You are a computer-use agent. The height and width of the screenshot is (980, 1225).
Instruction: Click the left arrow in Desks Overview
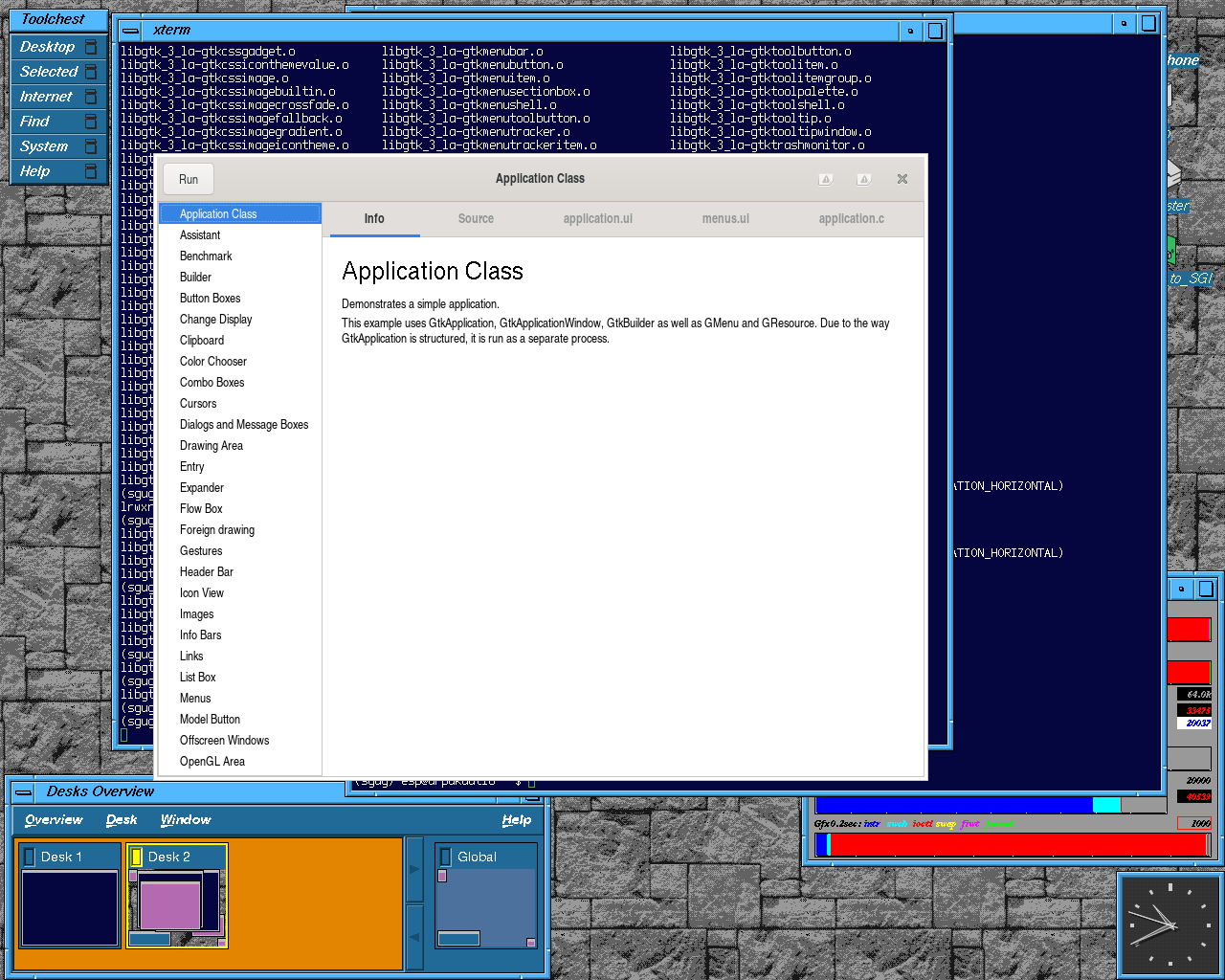coord(414,938)
